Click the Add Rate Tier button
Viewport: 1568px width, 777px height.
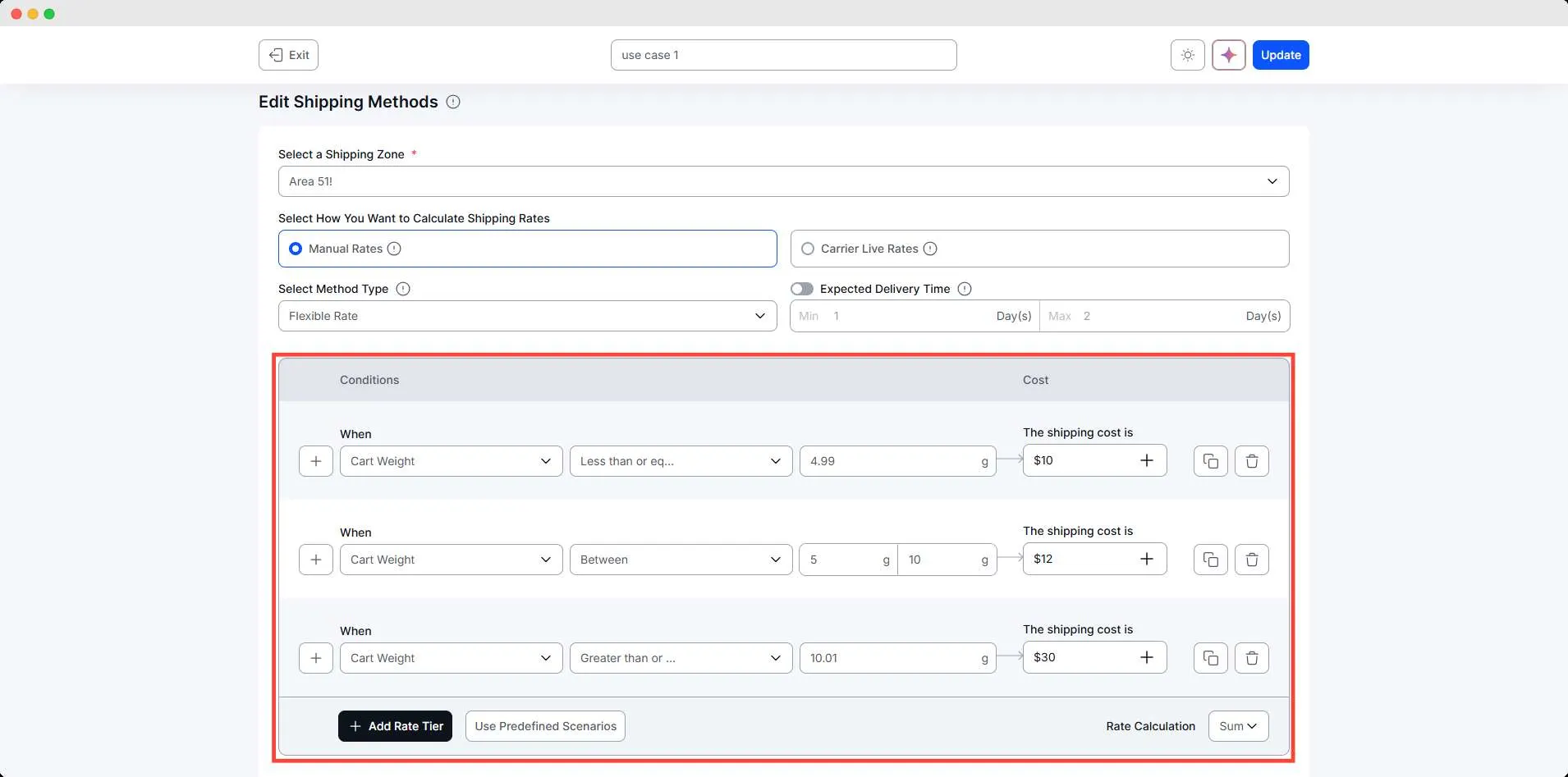(395, 725)
